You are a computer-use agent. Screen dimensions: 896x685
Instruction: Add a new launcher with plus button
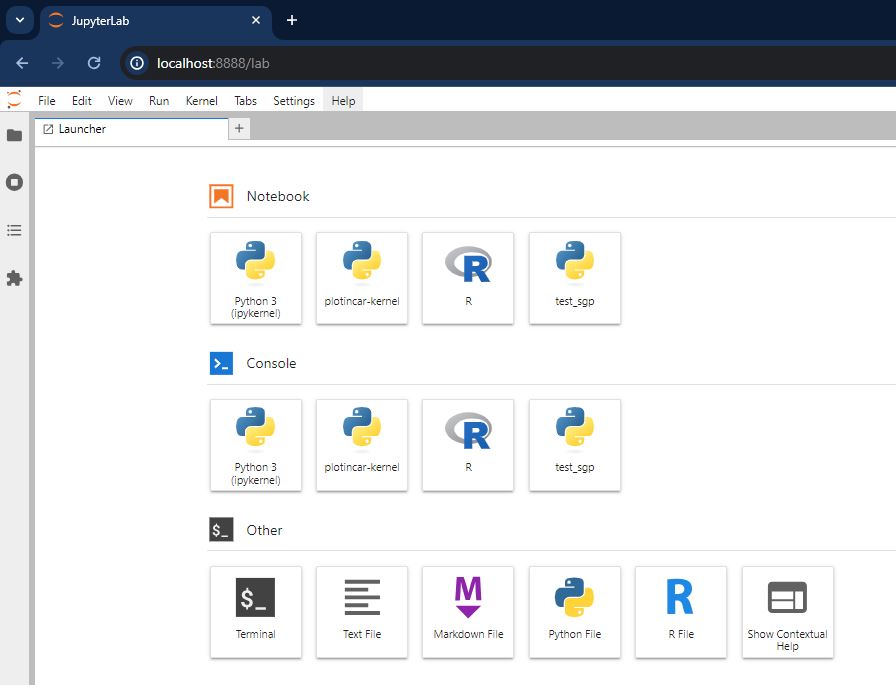pyautogui.click(x=239, y=129)
